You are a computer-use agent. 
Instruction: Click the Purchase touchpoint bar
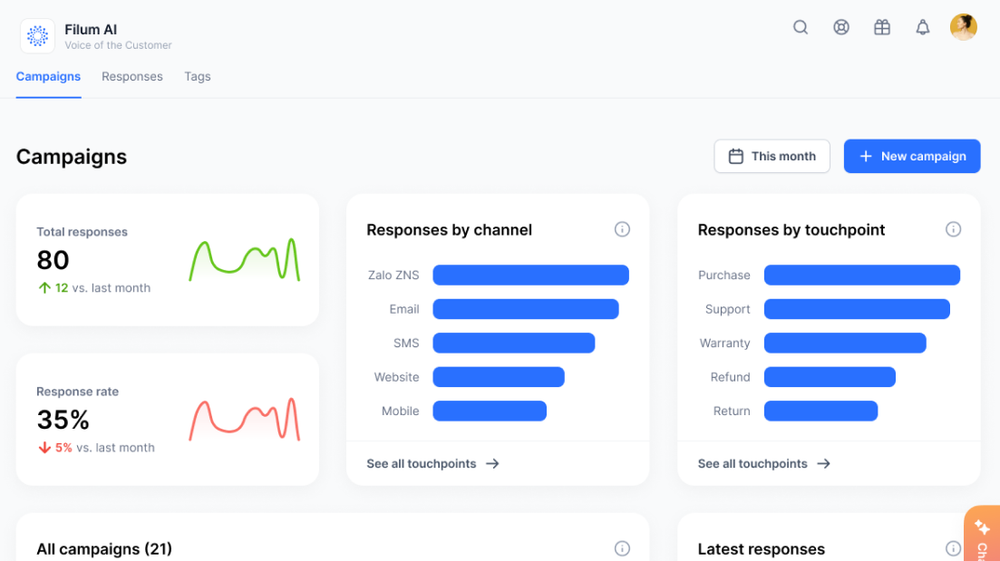tap(862, 275)
